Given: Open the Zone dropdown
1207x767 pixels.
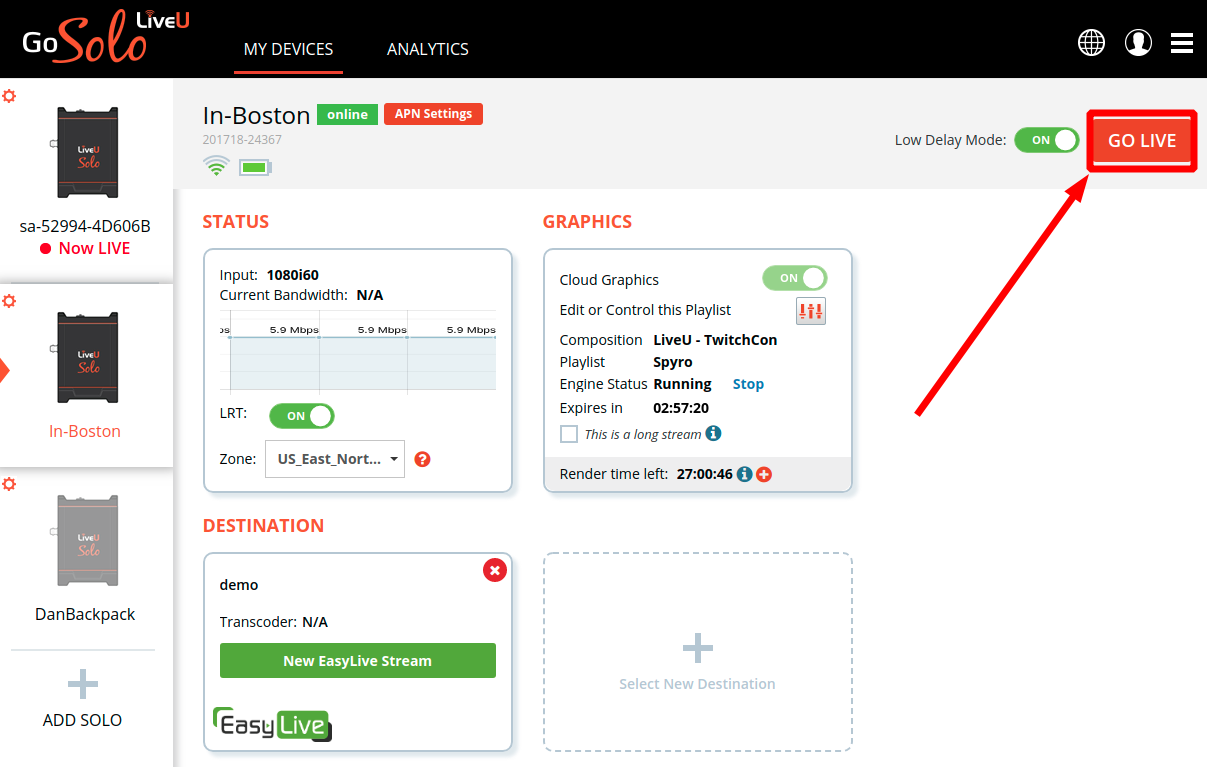Looking at the screenshot, I should click(335, 459).
